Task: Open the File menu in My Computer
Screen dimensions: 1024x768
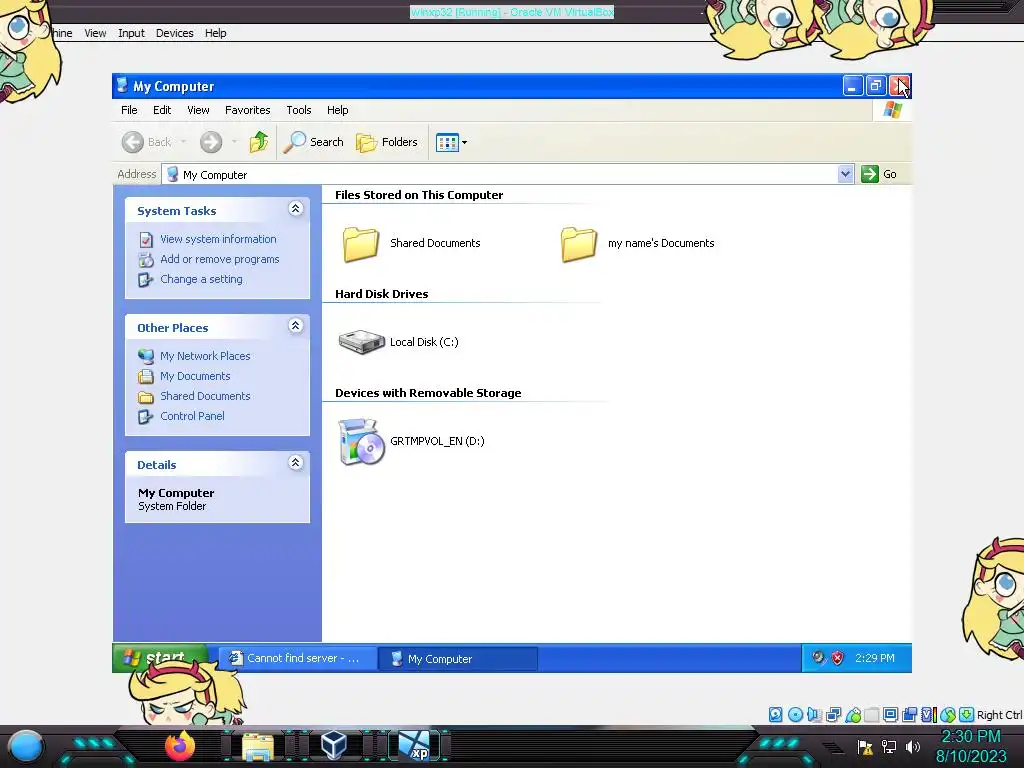Action: [x=129, y=110]
